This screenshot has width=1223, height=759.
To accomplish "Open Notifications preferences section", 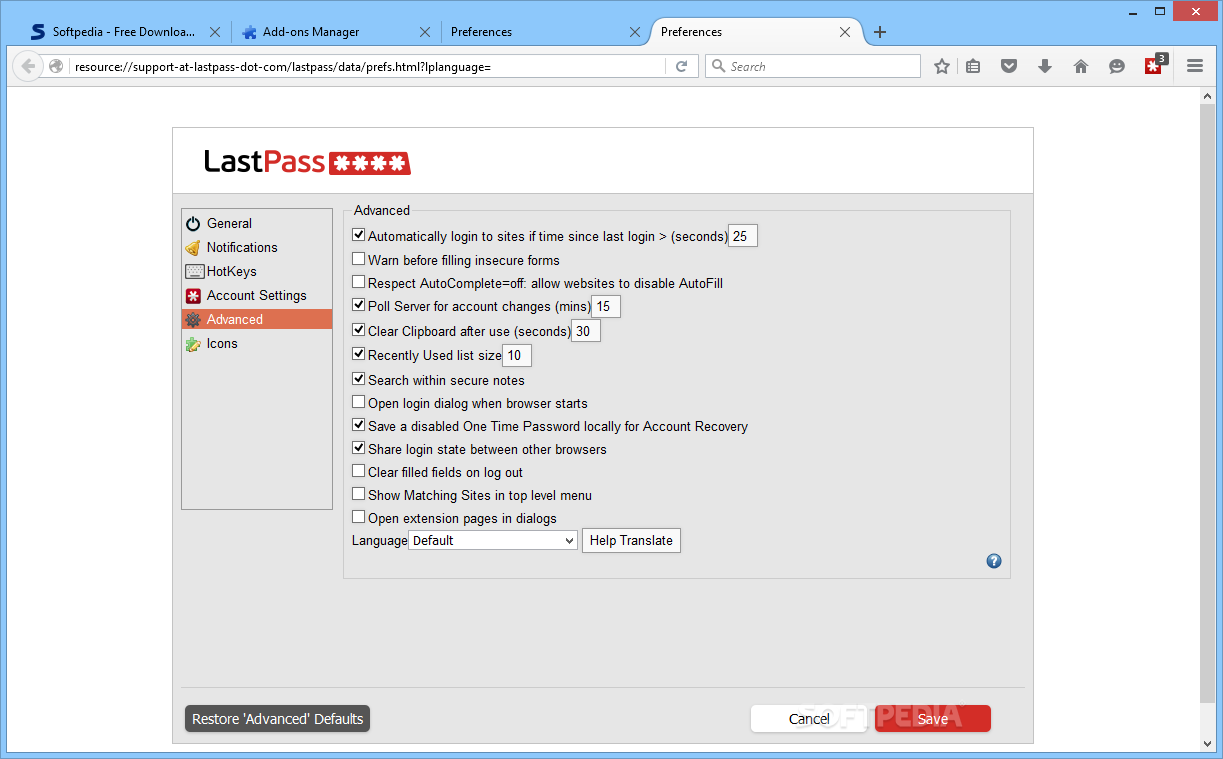I will pos(257,248).
